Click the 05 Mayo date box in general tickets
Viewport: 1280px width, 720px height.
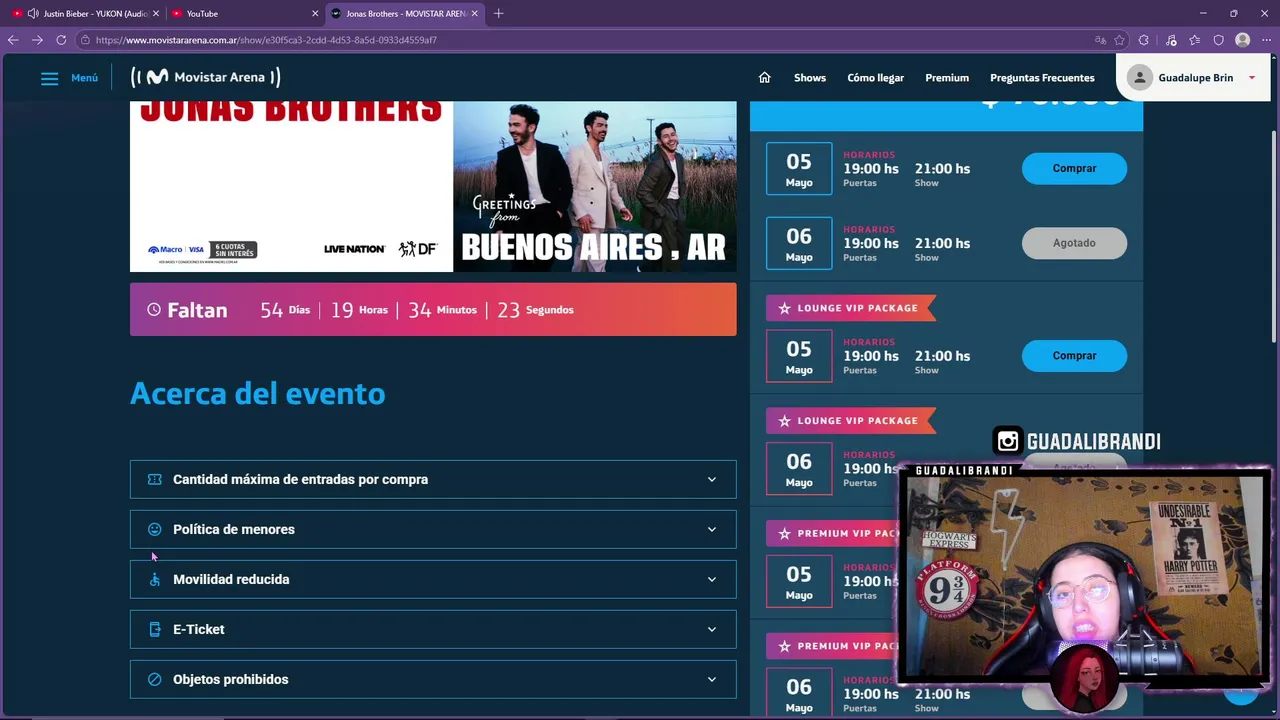click(799, 169)
